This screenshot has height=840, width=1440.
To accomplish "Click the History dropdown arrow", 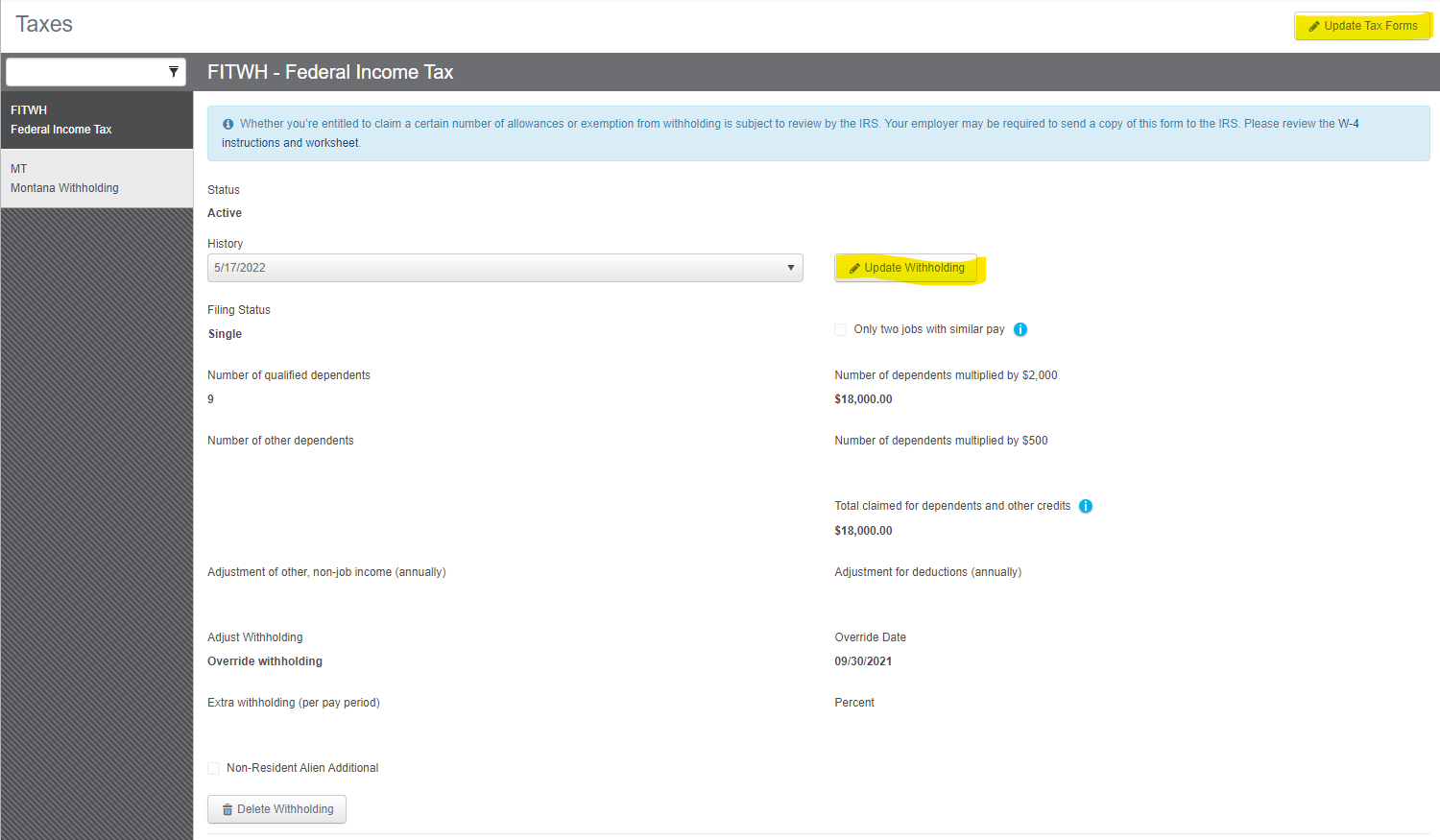I will coord(791,268).
